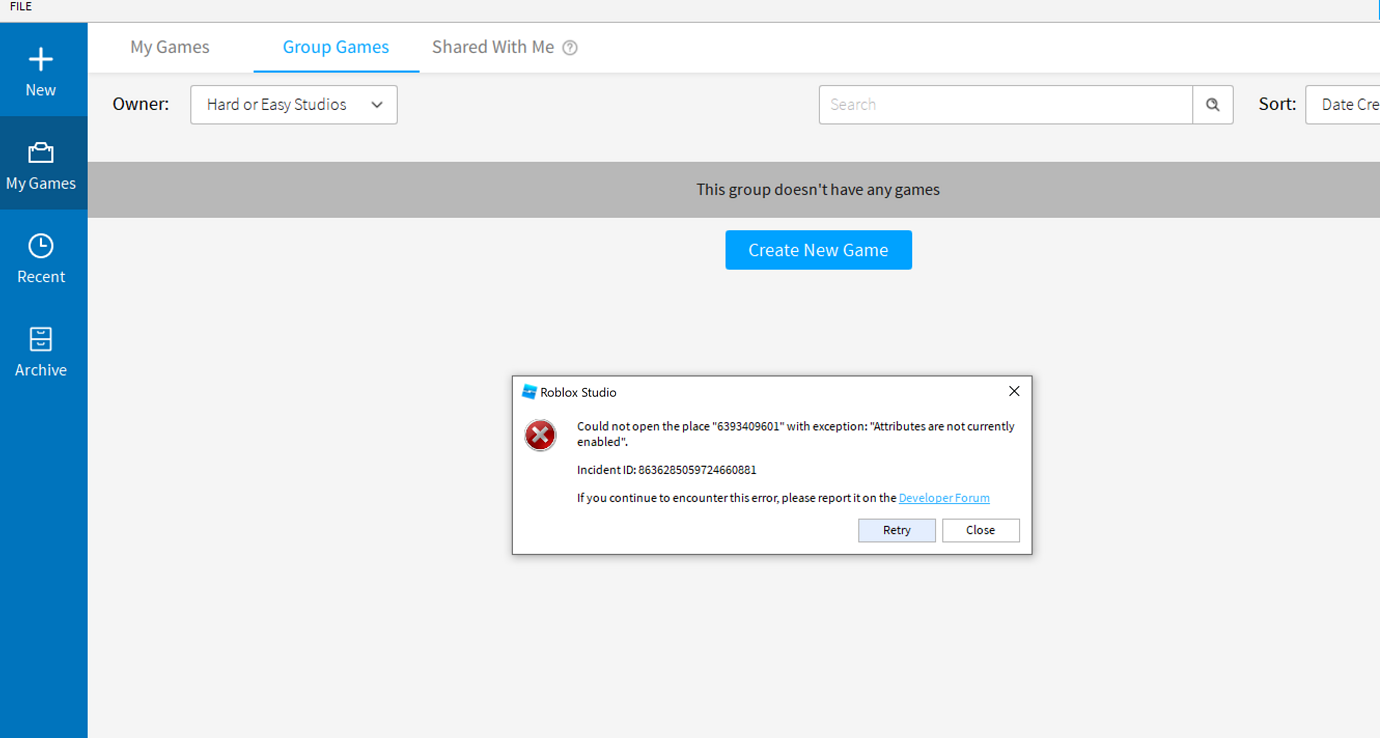Close the Roblox Studio dialog with X
The image size is (1380, 738).
1014,392
